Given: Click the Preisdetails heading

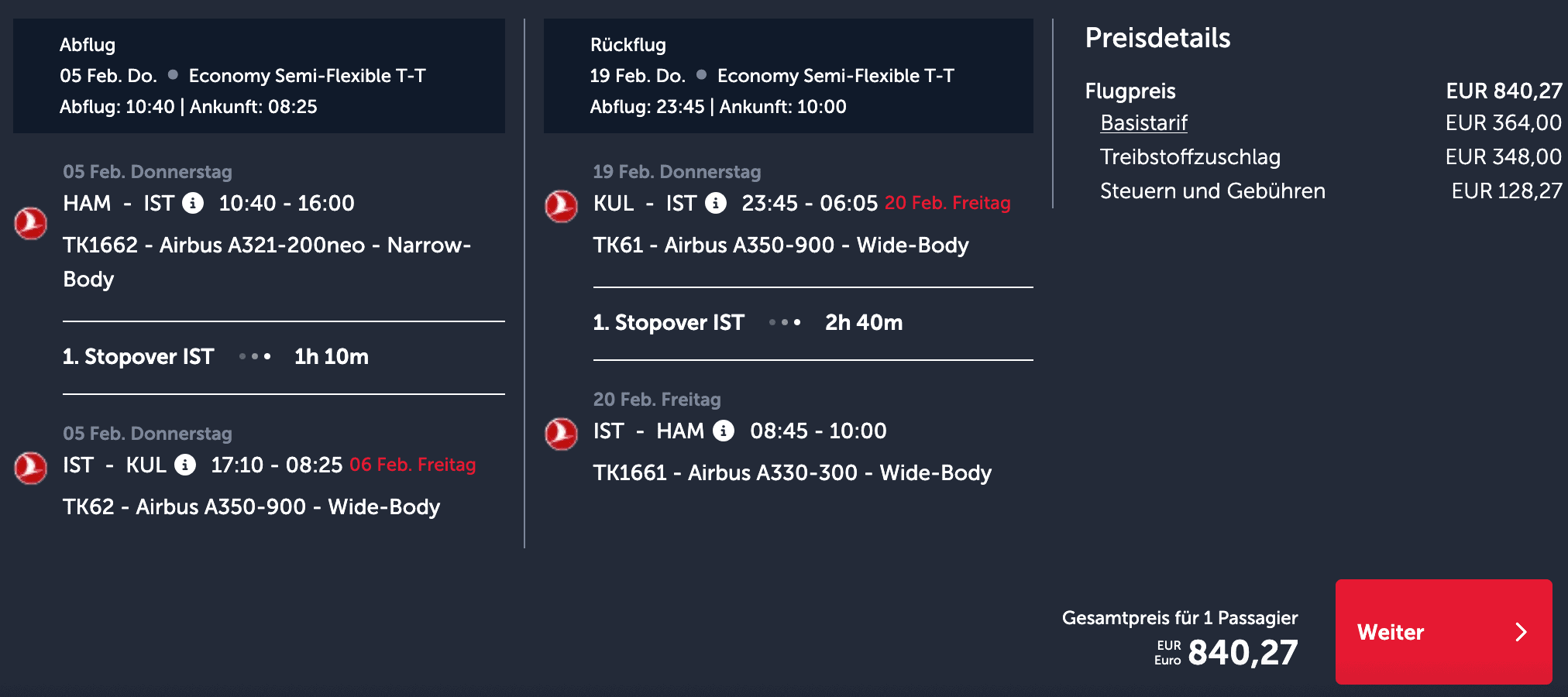Looking at the screenshot, I should pos(1157,38).
